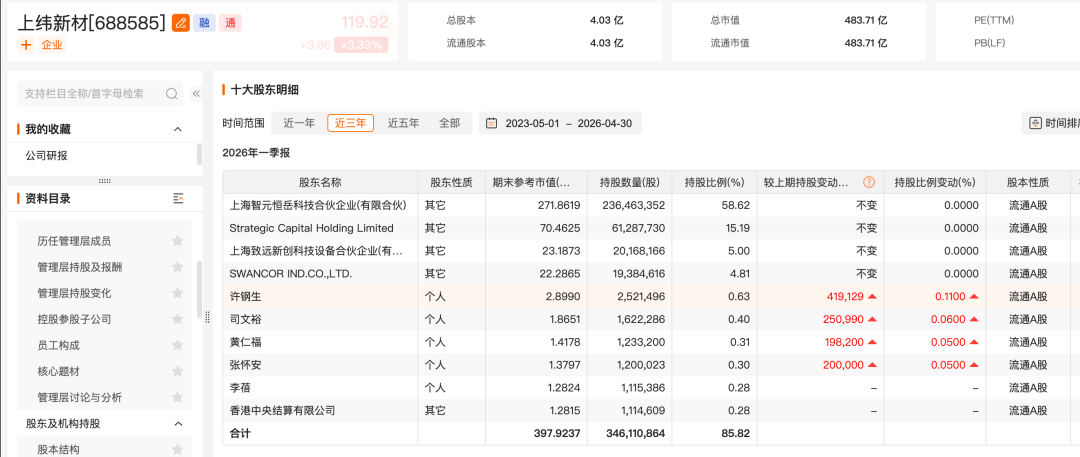
Task: Click the help question mark in 较上期持股变动 header
Action: 869,182
